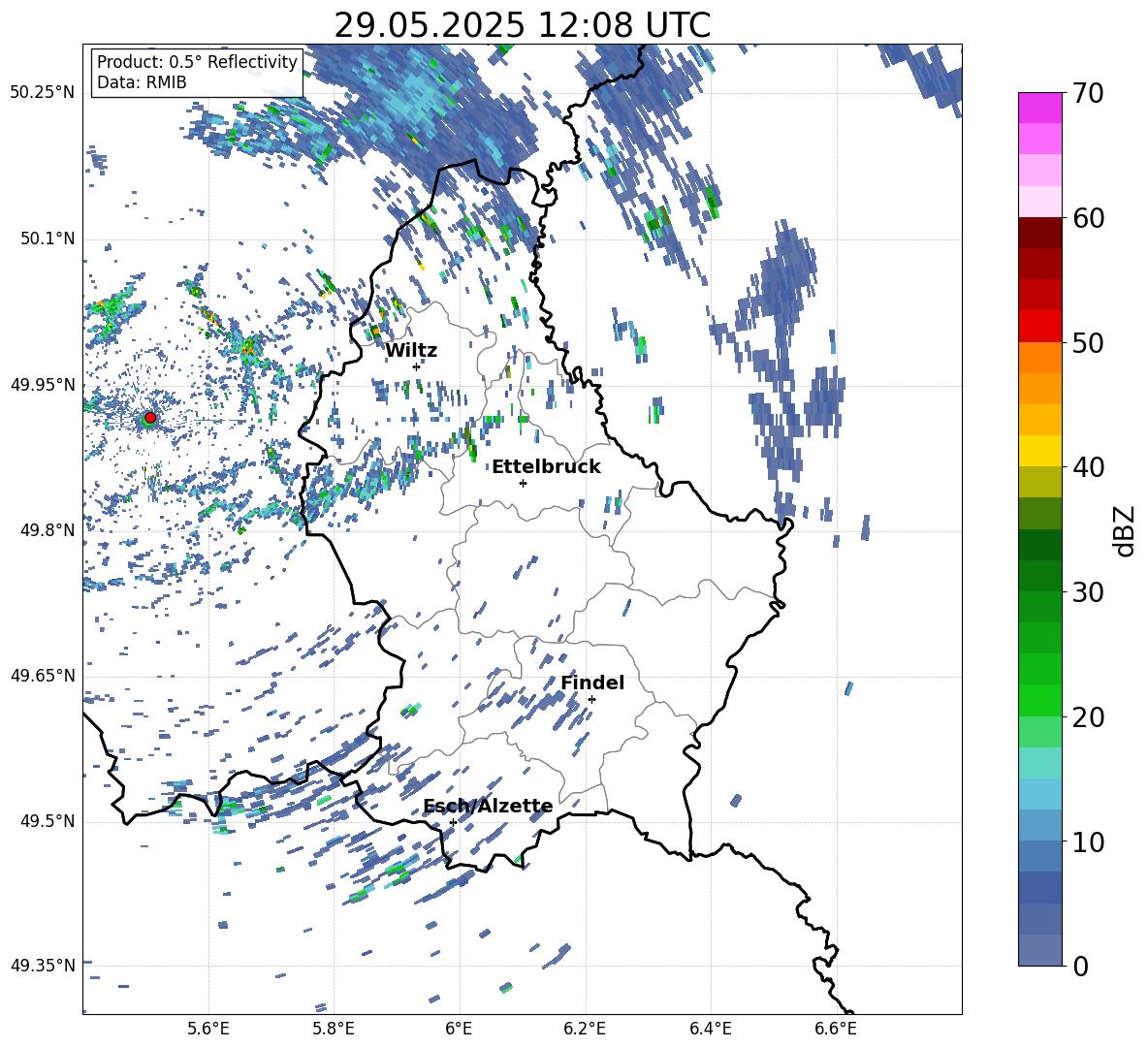Click the 20 tick on colorbar

click(x=1087, y=716)
